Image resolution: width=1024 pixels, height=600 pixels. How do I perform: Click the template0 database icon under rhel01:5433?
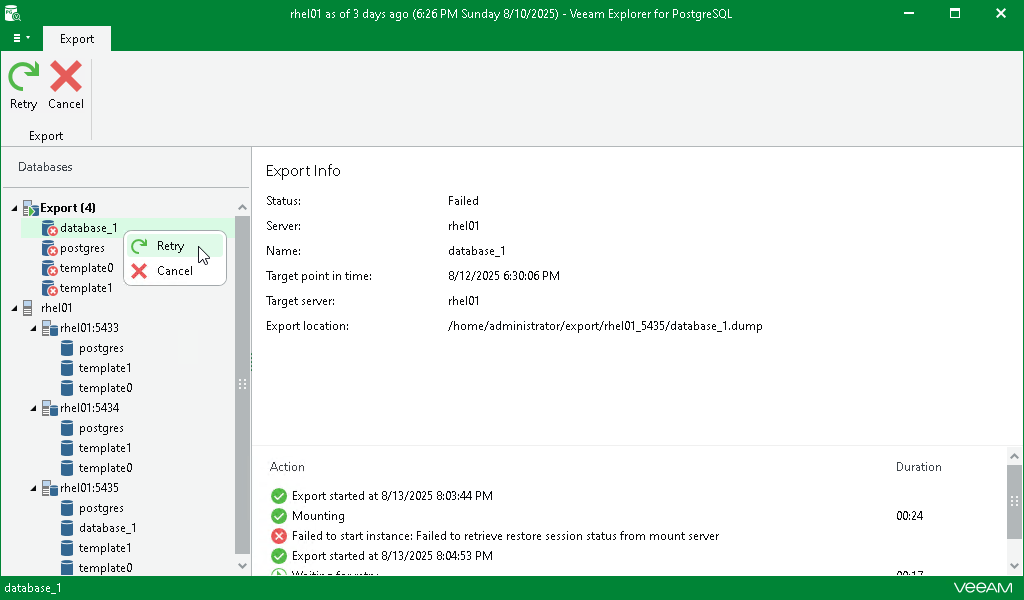pyautogui.click(x=67, y=388)
